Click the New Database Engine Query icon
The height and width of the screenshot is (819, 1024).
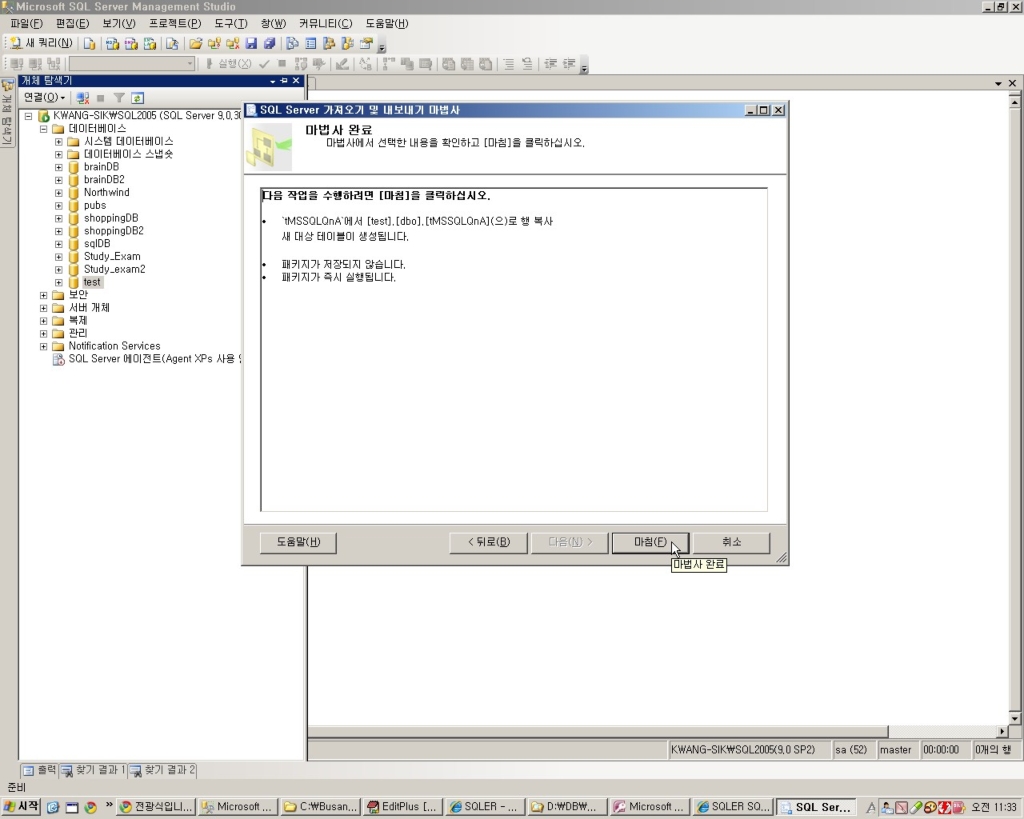(89, 44)
